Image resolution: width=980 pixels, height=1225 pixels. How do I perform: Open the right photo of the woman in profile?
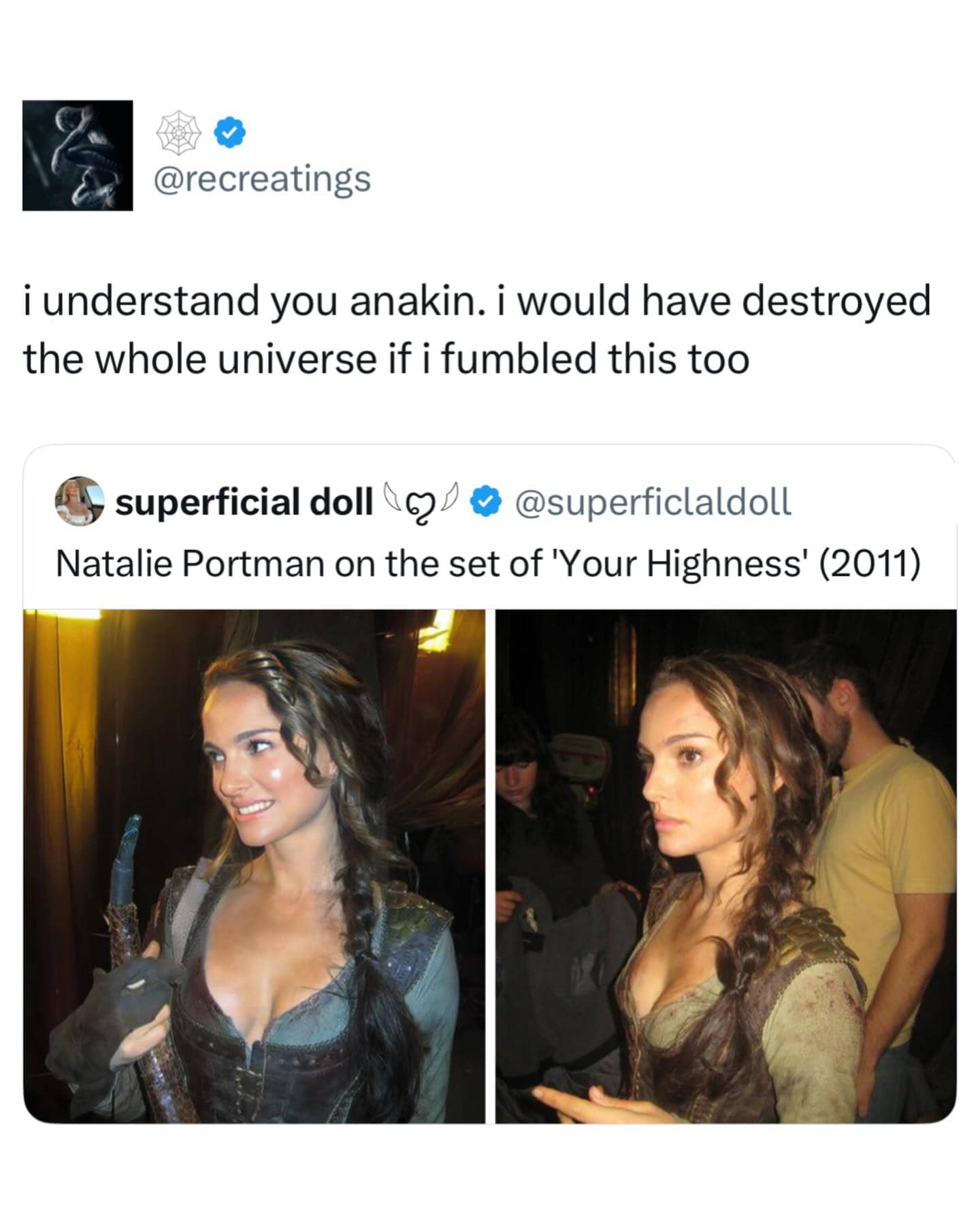point(725,866)
